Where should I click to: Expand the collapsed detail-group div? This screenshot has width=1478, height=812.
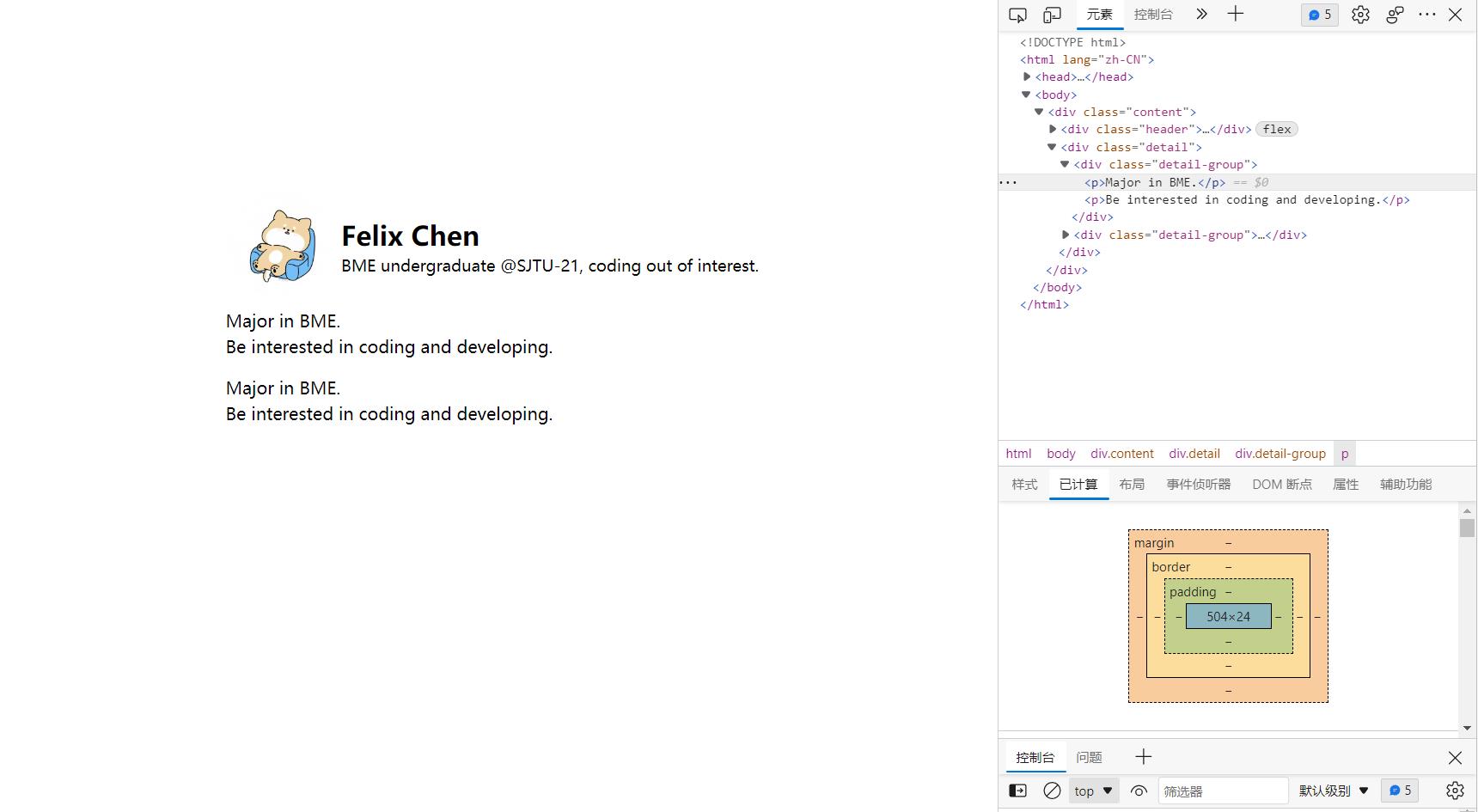1066,235
